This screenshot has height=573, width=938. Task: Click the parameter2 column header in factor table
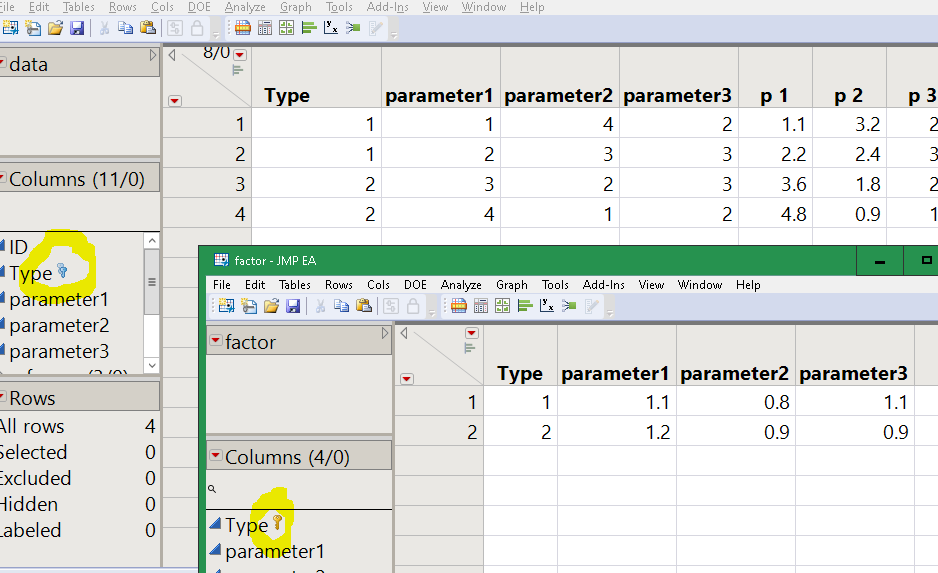(x=735, y=374)
